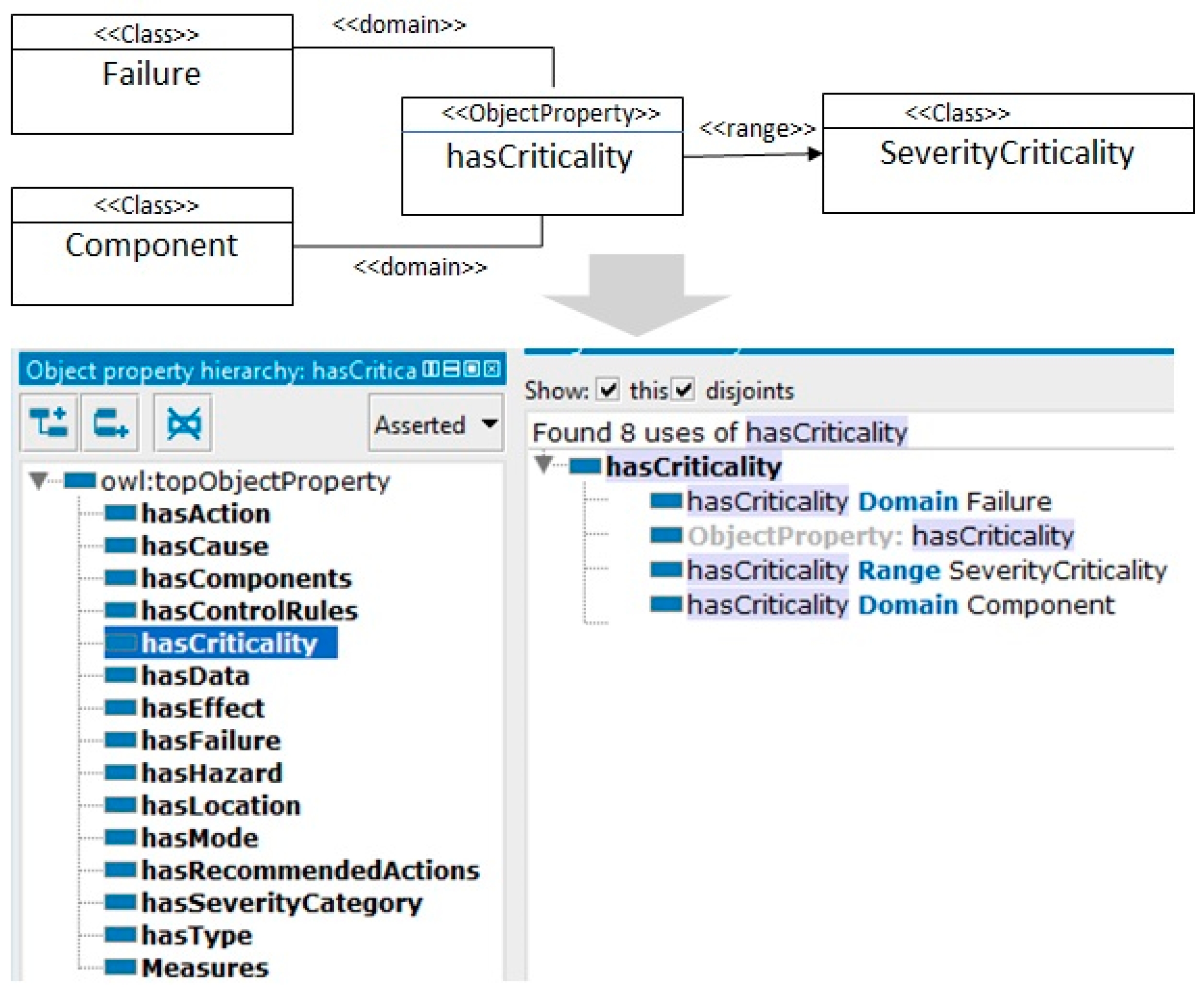The width and height of the screenshot is (1204, 995).
Task: Click the property icon beside hasHazard
Action: coord(121,772)
